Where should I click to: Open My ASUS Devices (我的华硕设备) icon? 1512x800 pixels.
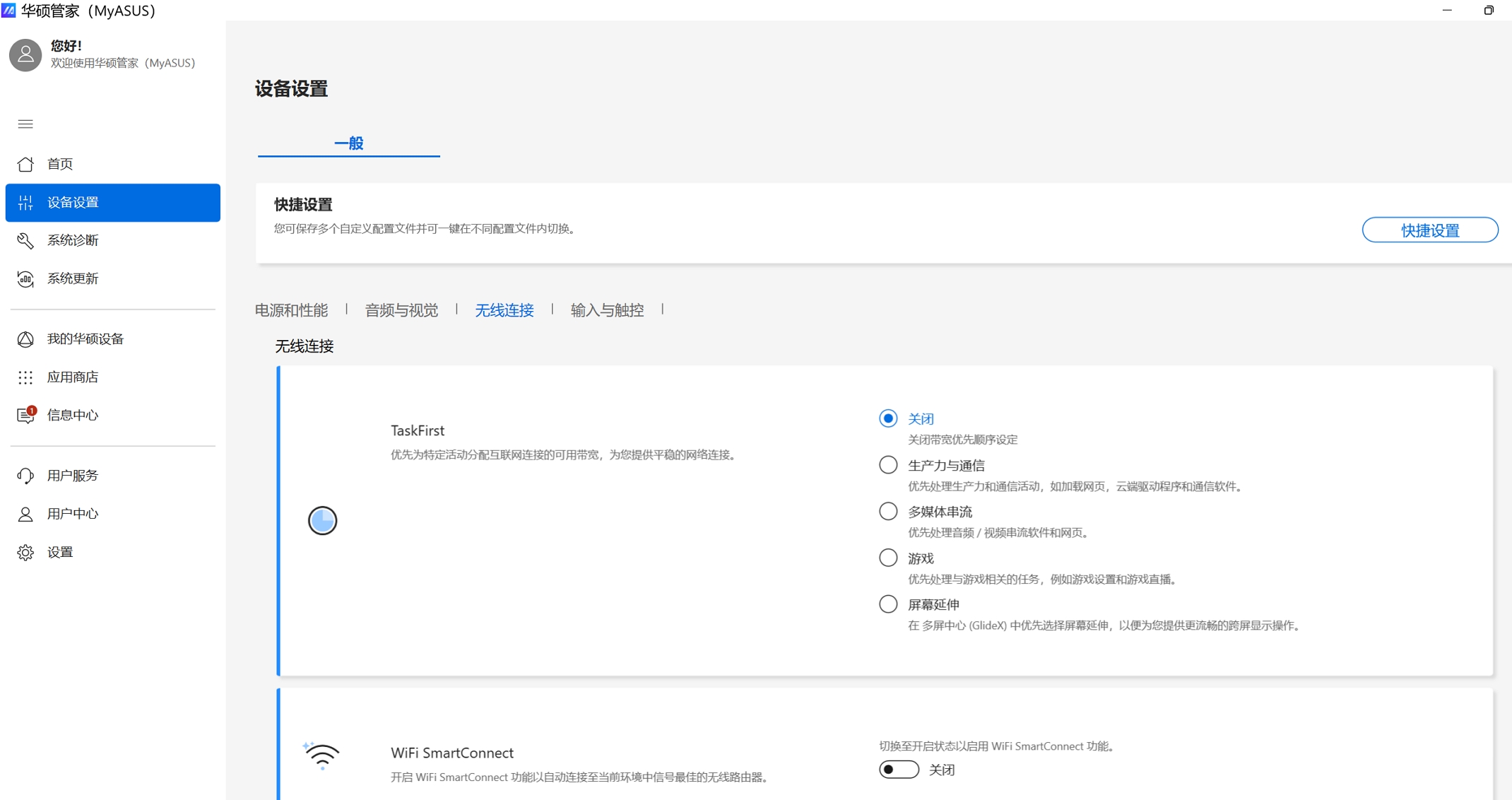click(x=25, y=339)
